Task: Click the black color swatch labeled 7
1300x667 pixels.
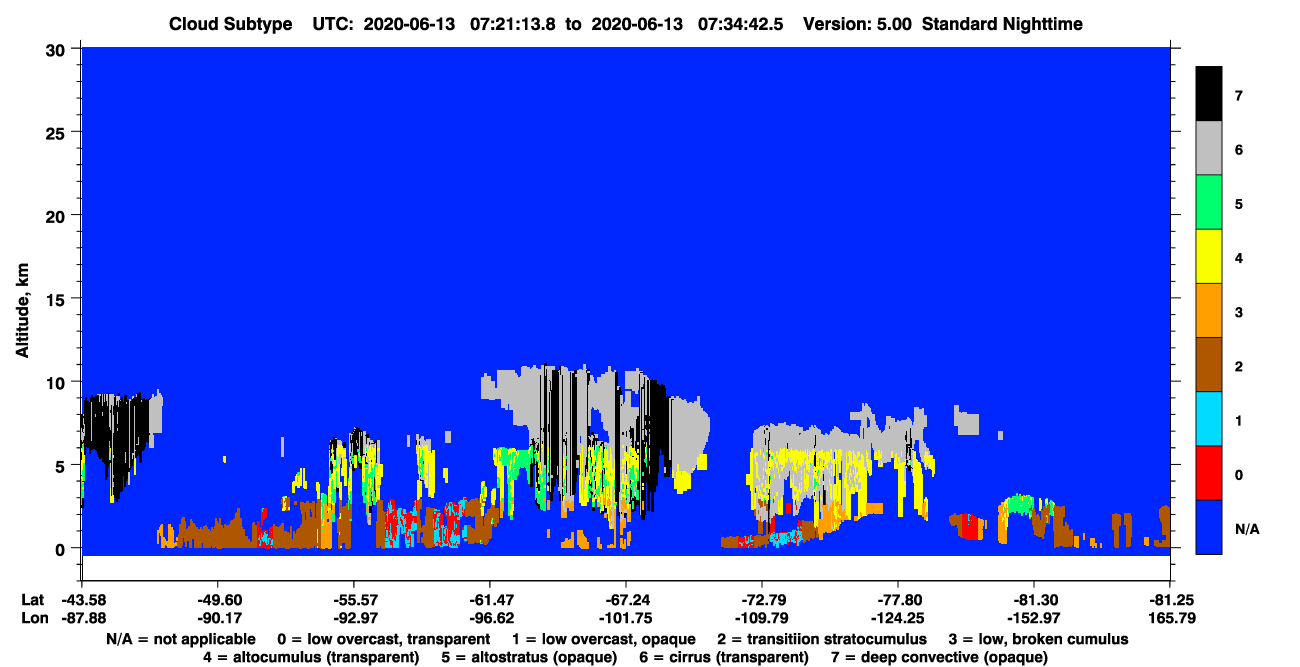Action: click(x=1209, y=94)
